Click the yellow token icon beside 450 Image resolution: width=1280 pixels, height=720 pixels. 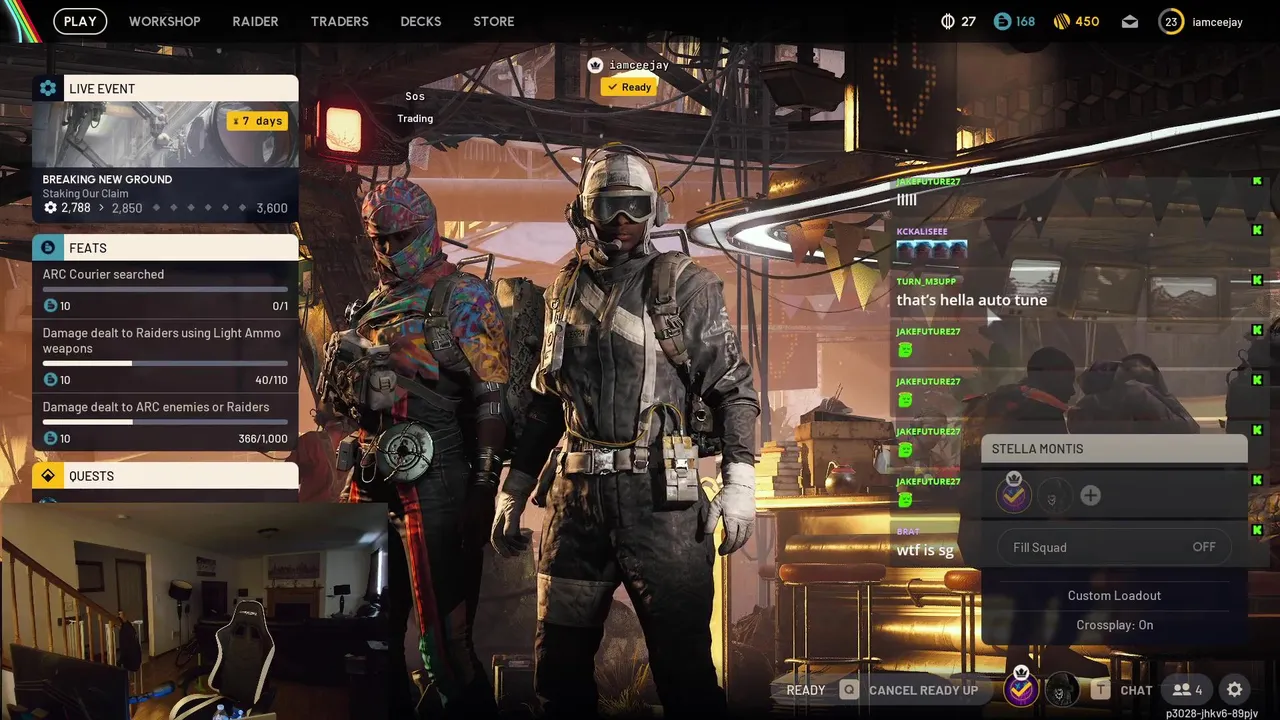tap(1062, 21)
